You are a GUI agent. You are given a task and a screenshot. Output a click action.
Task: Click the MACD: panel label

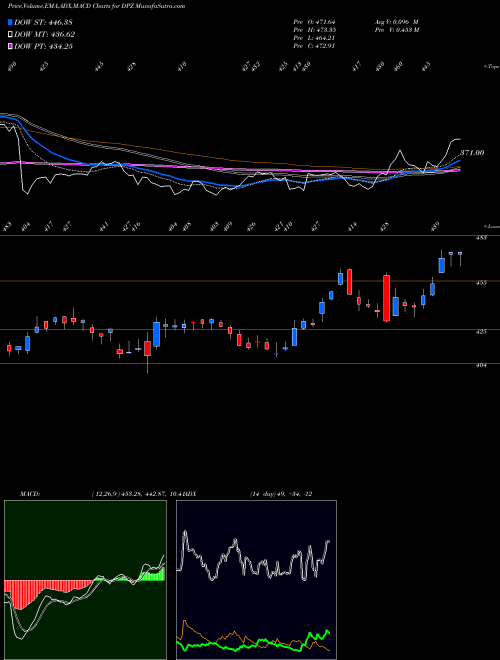(x=30, y=494)
